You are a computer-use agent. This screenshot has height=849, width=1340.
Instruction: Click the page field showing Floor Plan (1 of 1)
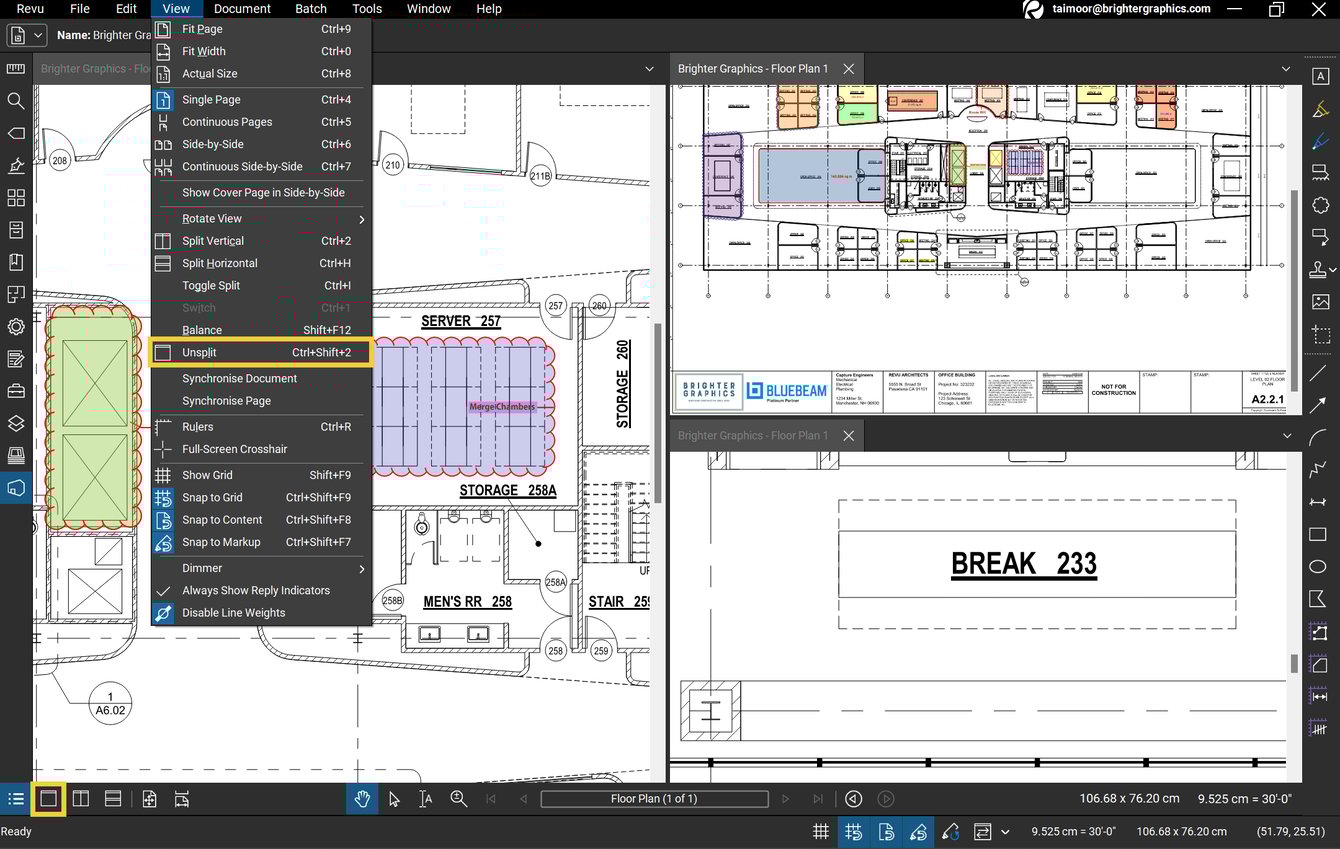click(x=654, y=798)
